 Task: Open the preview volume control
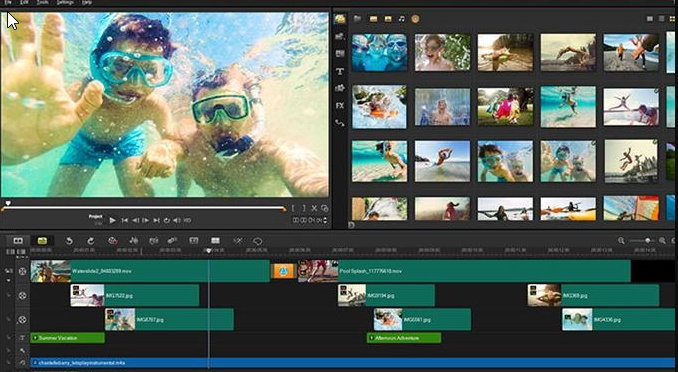point(177,220)
